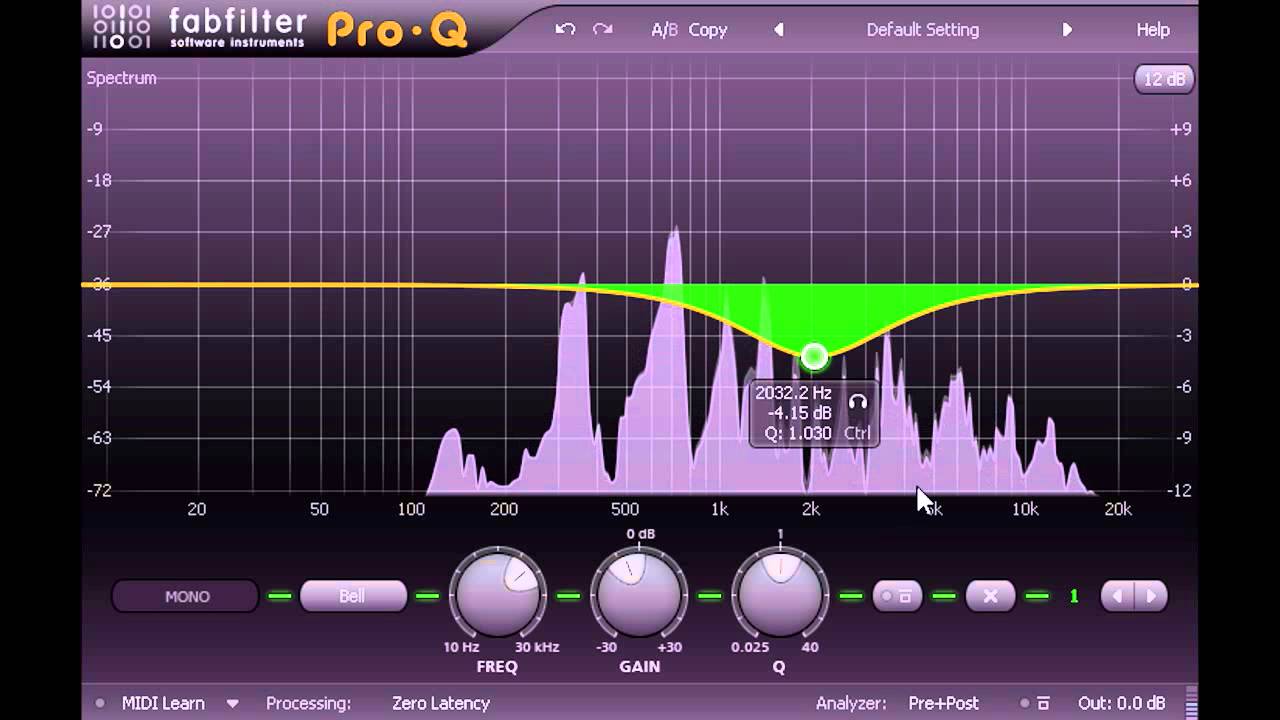The width and height of the screenshot is (1280, 720).
Task: Go to previous preset with left arrow
Action: 779,30
